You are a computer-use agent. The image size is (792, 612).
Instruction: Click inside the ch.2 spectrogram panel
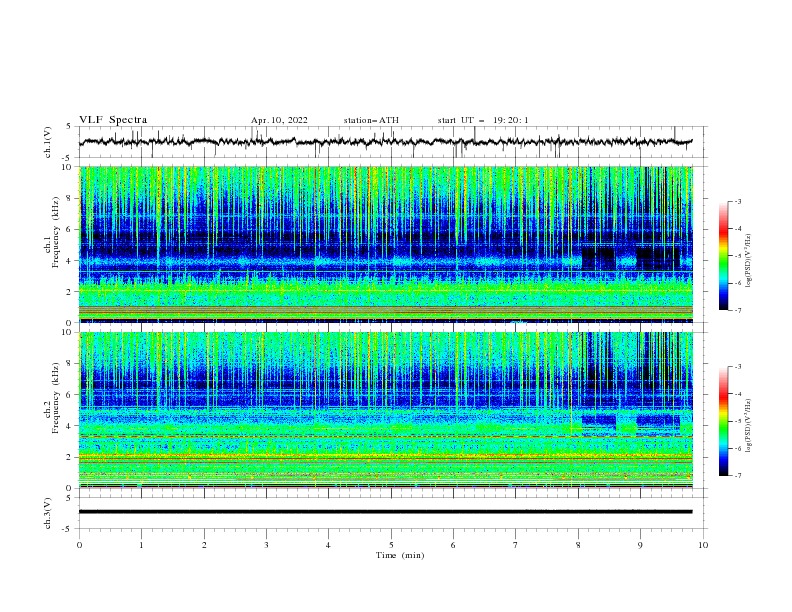coord(386,410)
